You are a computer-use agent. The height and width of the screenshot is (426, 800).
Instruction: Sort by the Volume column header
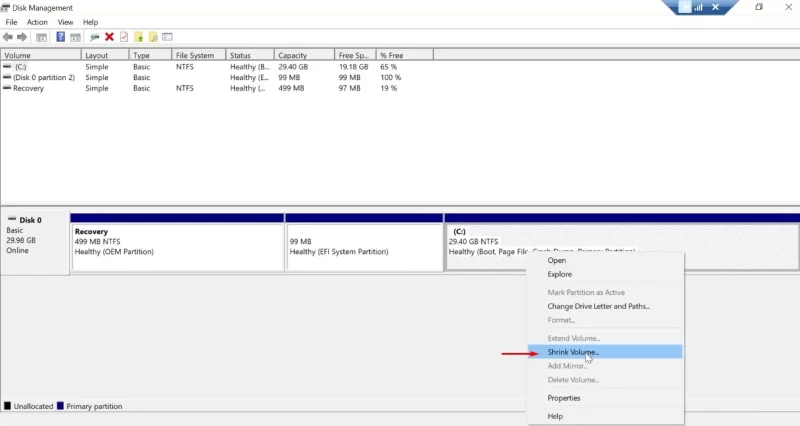[x=41, y=55]
